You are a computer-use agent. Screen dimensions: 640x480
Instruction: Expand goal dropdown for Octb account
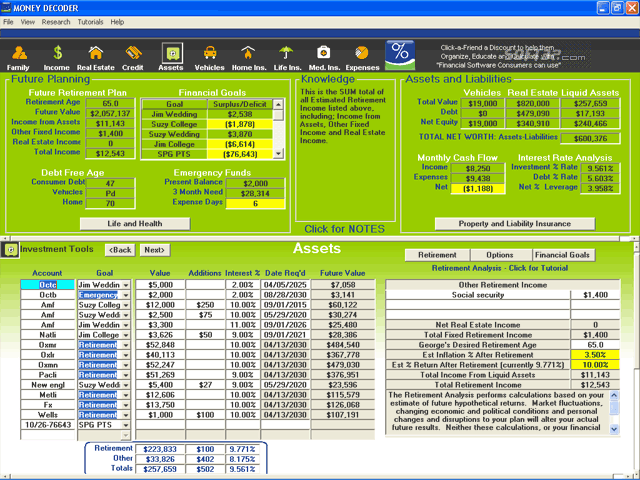(126, 295)
